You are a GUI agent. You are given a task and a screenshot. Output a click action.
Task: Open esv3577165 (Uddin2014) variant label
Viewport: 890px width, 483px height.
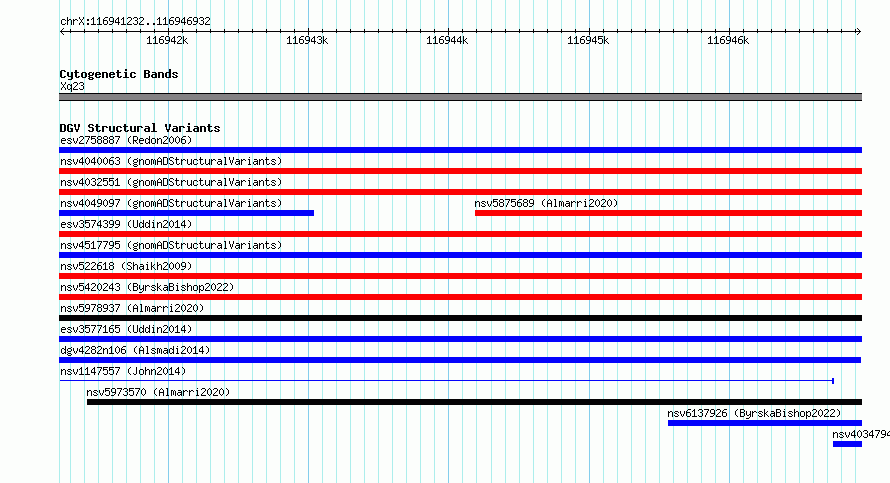[126, 329]
